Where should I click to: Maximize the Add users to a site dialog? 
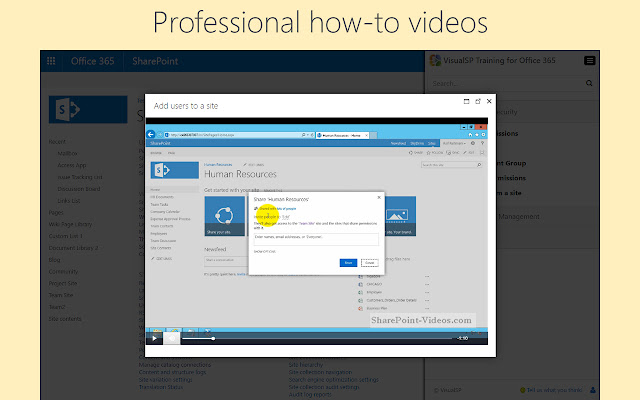click(467, 101)
